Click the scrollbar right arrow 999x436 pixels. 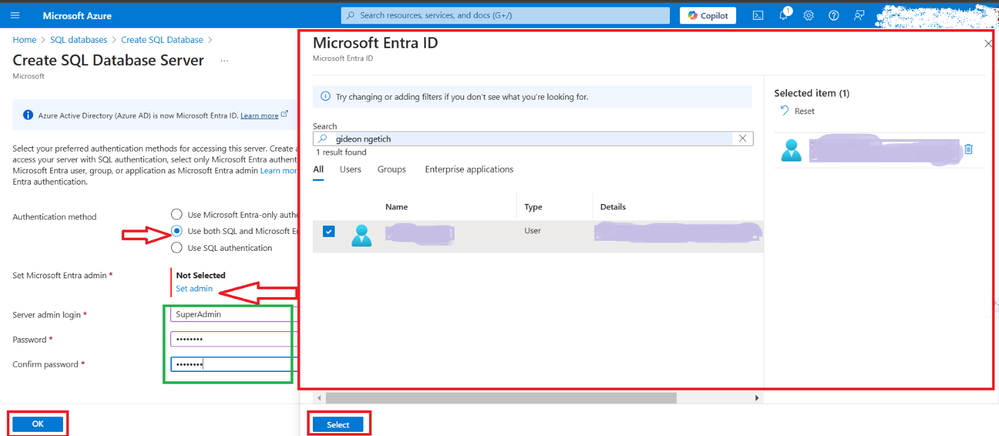click(x=757, y=398)
